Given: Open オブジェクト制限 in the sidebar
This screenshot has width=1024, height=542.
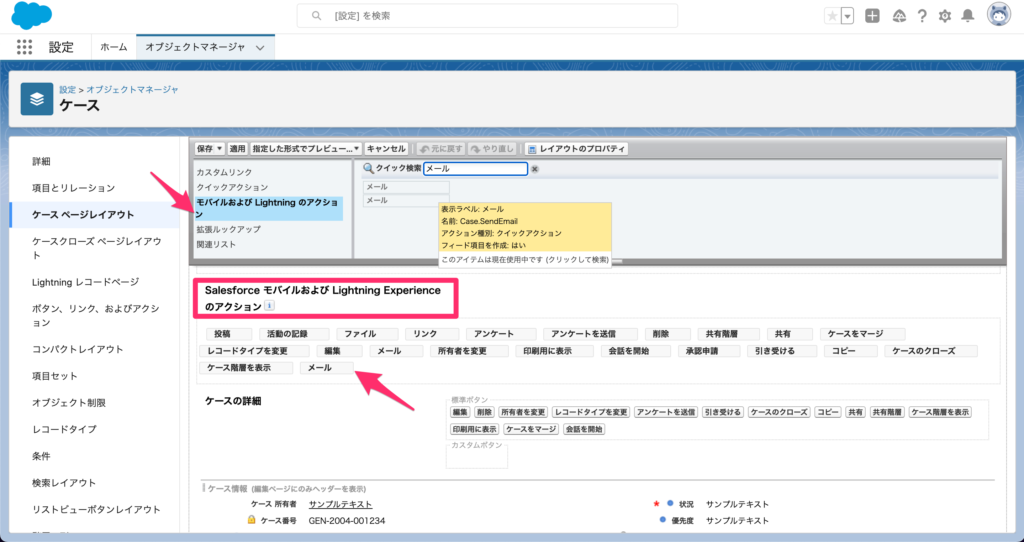Looking at the screenshot, I should point(69,403).
